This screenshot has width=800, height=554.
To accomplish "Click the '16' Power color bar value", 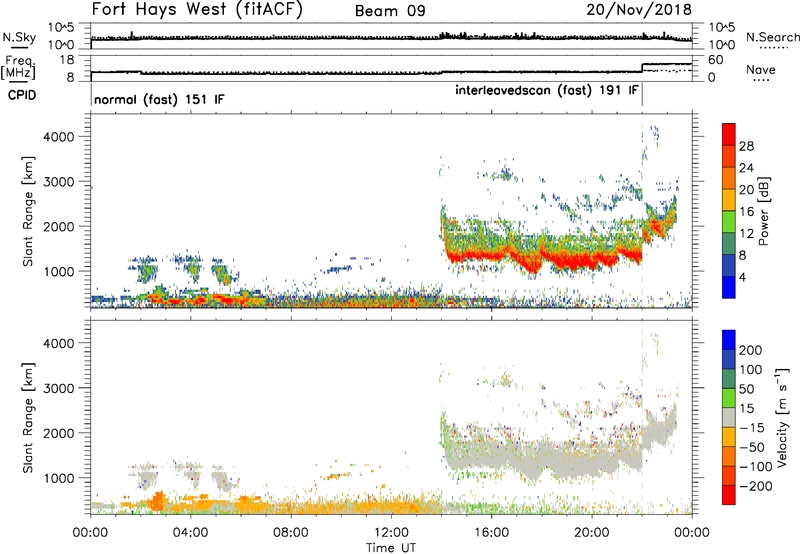I will click(746, 212).
